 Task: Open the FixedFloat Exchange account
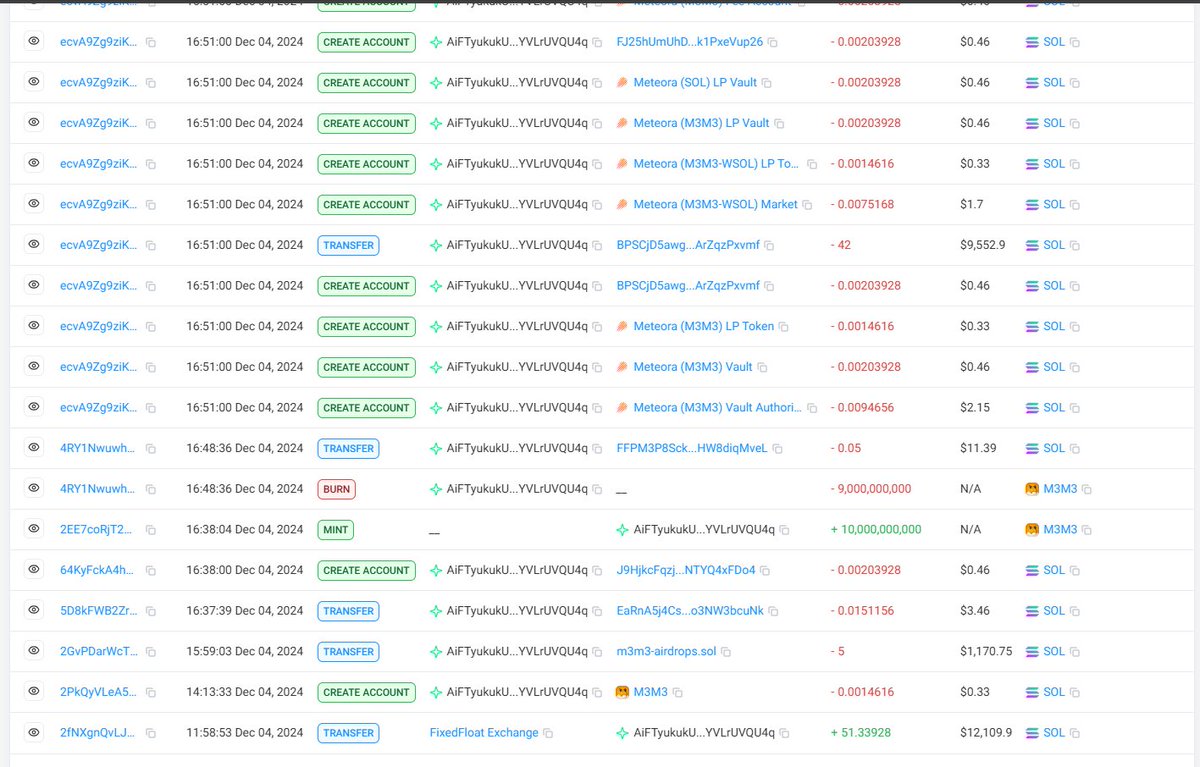(484, 732)
